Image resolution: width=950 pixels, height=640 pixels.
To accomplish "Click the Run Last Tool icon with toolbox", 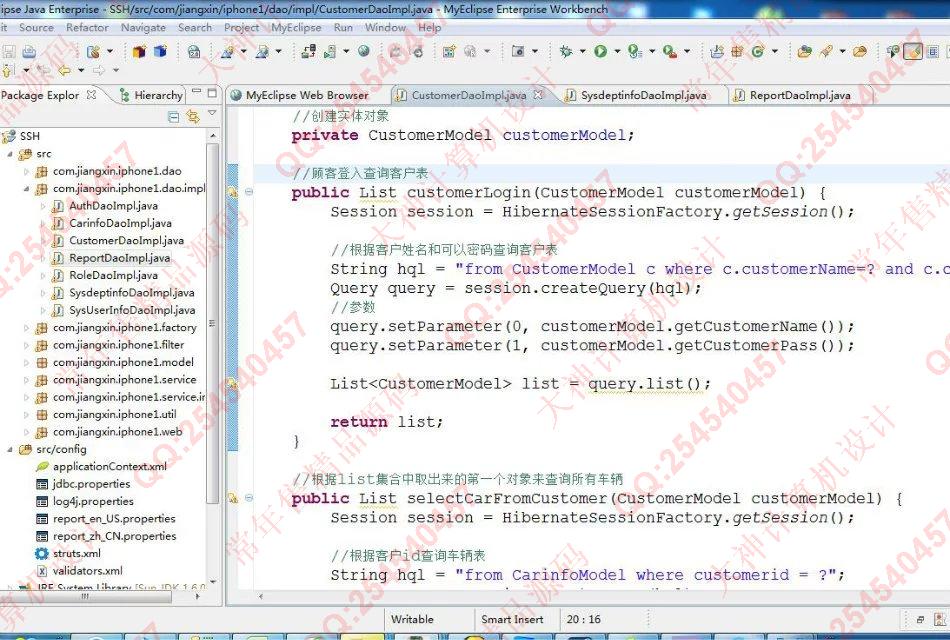I will (x=669, y=52).
